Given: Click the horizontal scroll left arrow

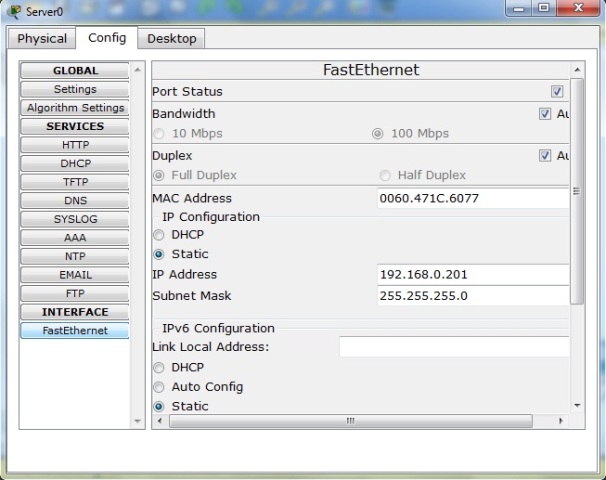Looking at the screenshot, I should point(160,421).
